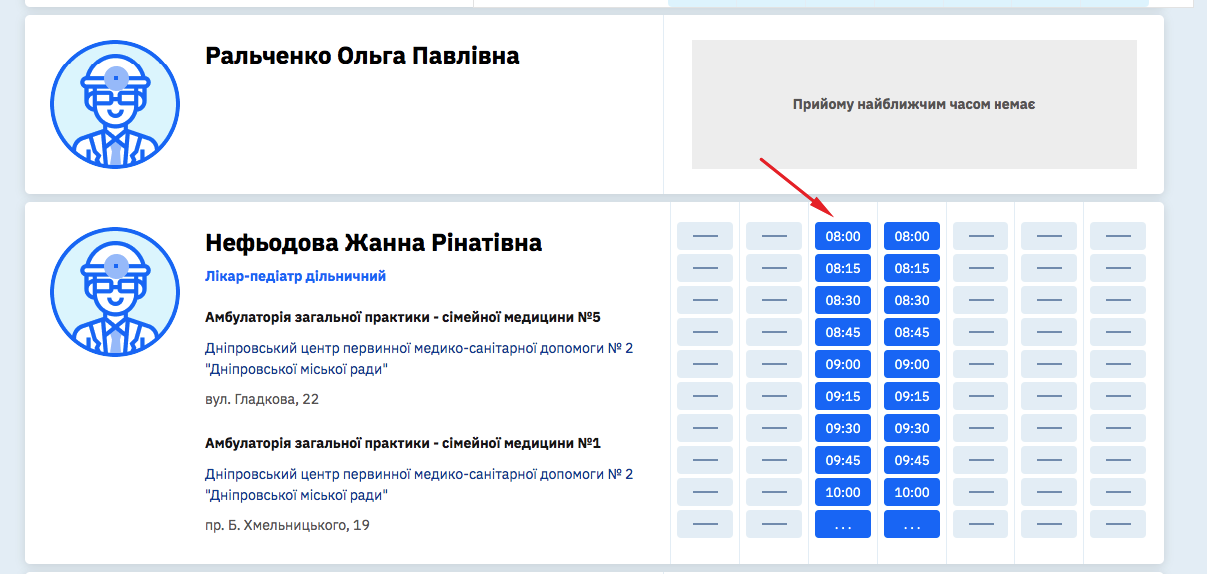Select 09:00 in the left blue column
This screenshot has height=574, width=1207.
tap(842, 365)
